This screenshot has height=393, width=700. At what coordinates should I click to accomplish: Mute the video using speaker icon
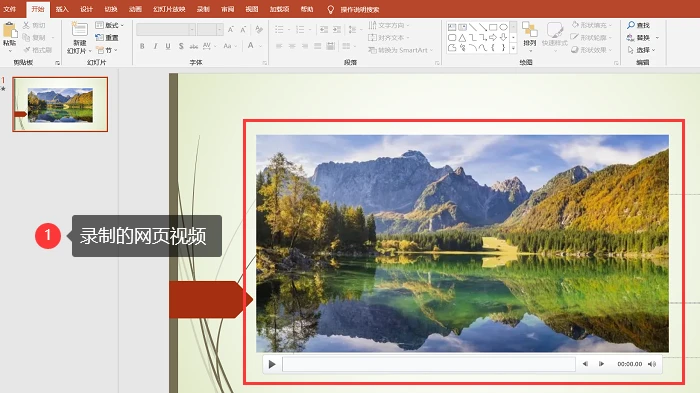[652, 364]
